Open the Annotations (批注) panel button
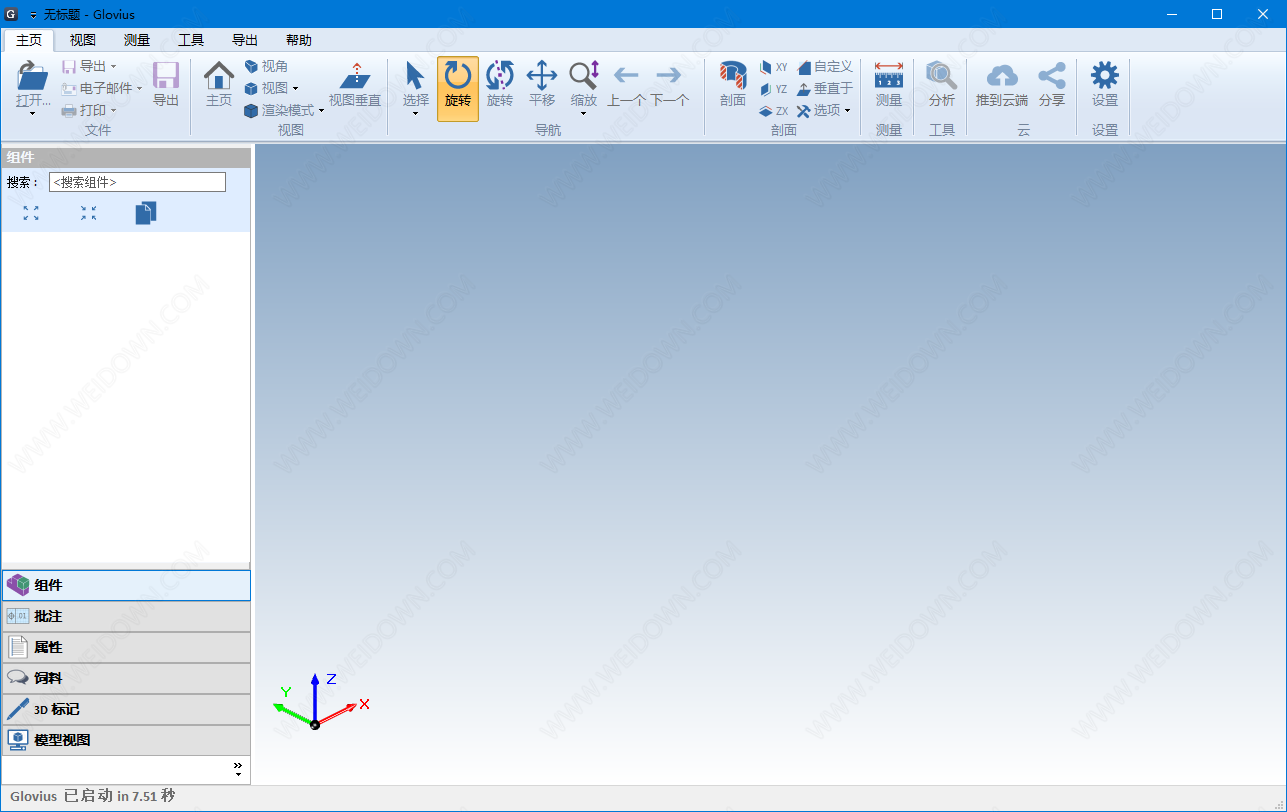 pyautogui.click(x=126, y=616)
